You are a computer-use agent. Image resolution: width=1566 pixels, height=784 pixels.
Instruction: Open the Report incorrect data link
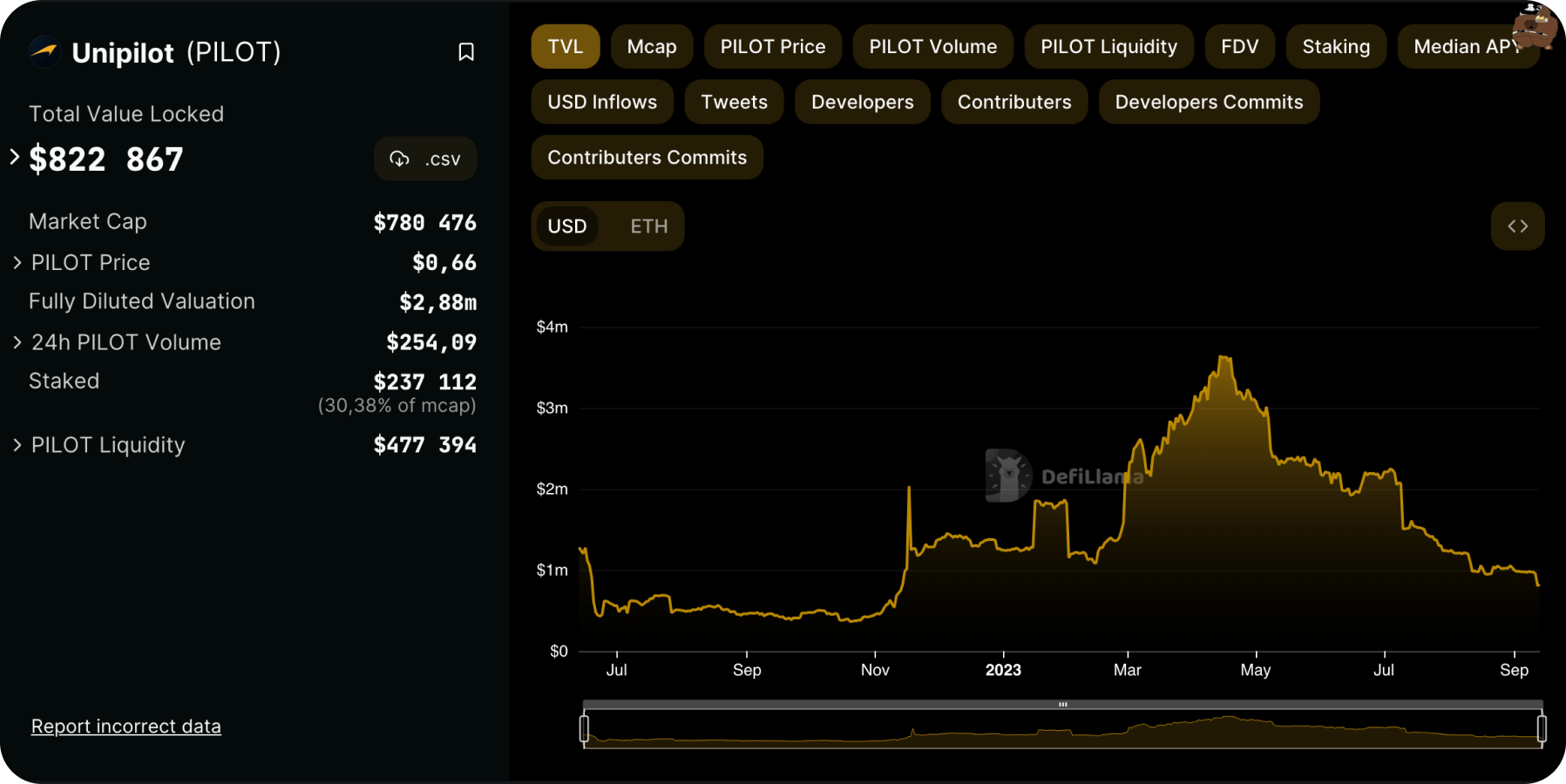126,727
